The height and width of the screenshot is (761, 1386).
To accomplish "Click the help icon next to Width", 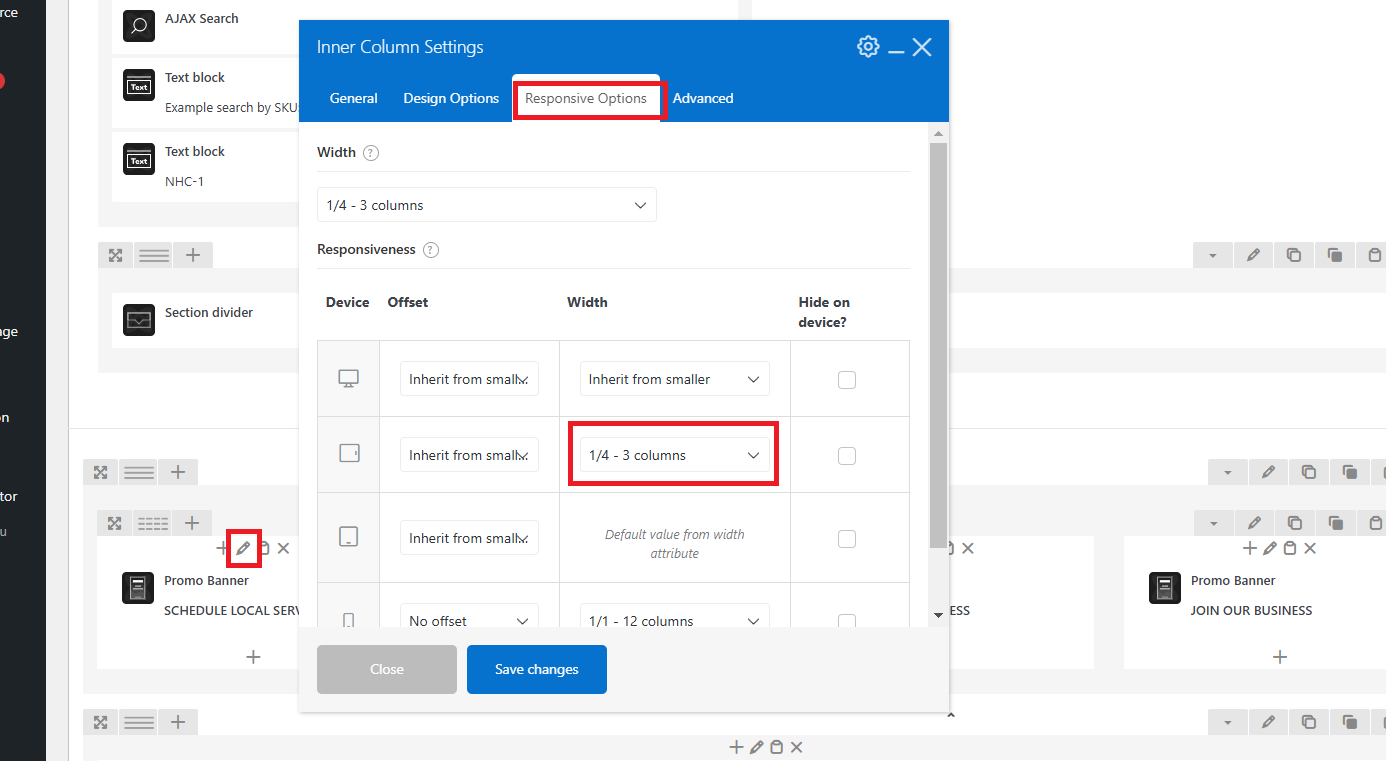I will pyautogui.click(x=371, y=153).
